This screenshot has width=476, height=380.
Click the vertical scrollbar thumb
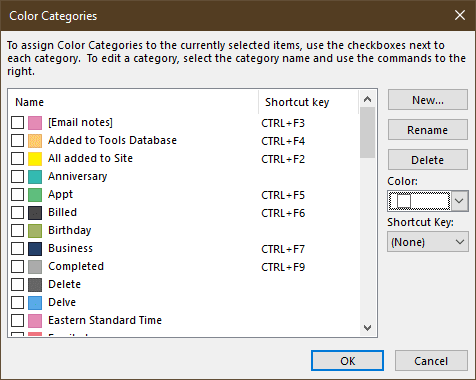tap(367, 132)
